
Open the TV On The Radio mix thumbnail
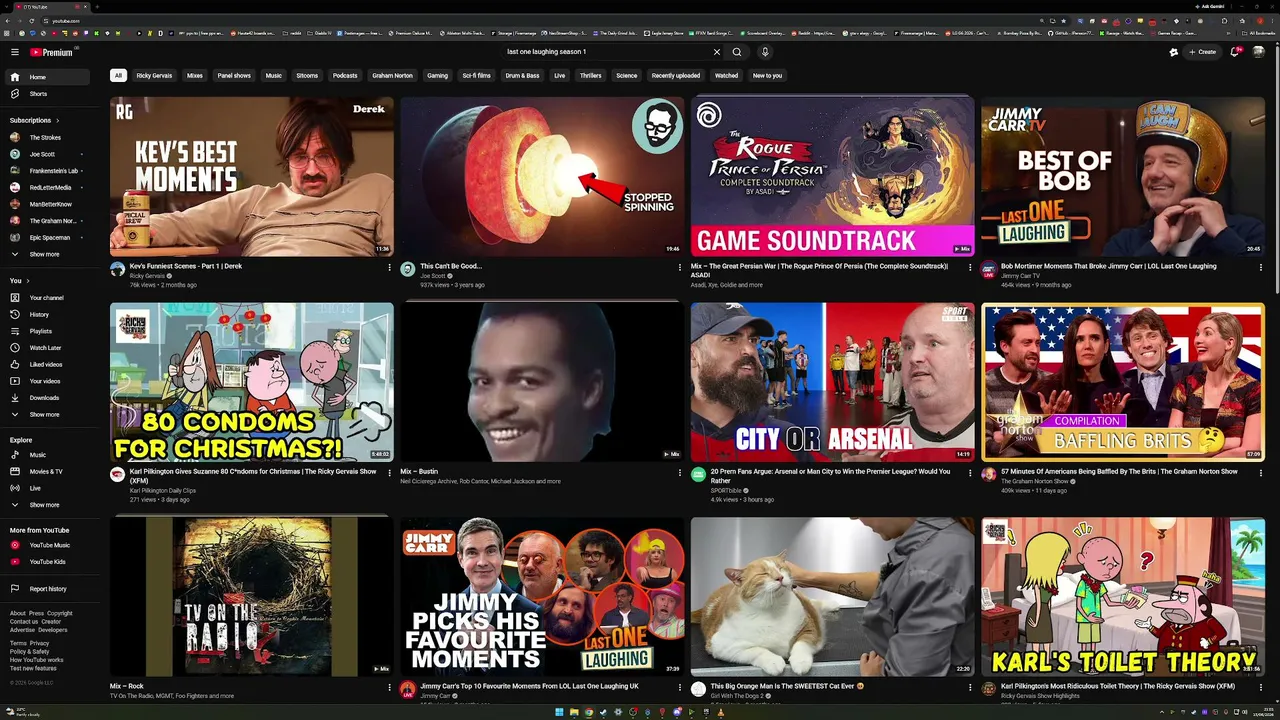tap(252, 597)
